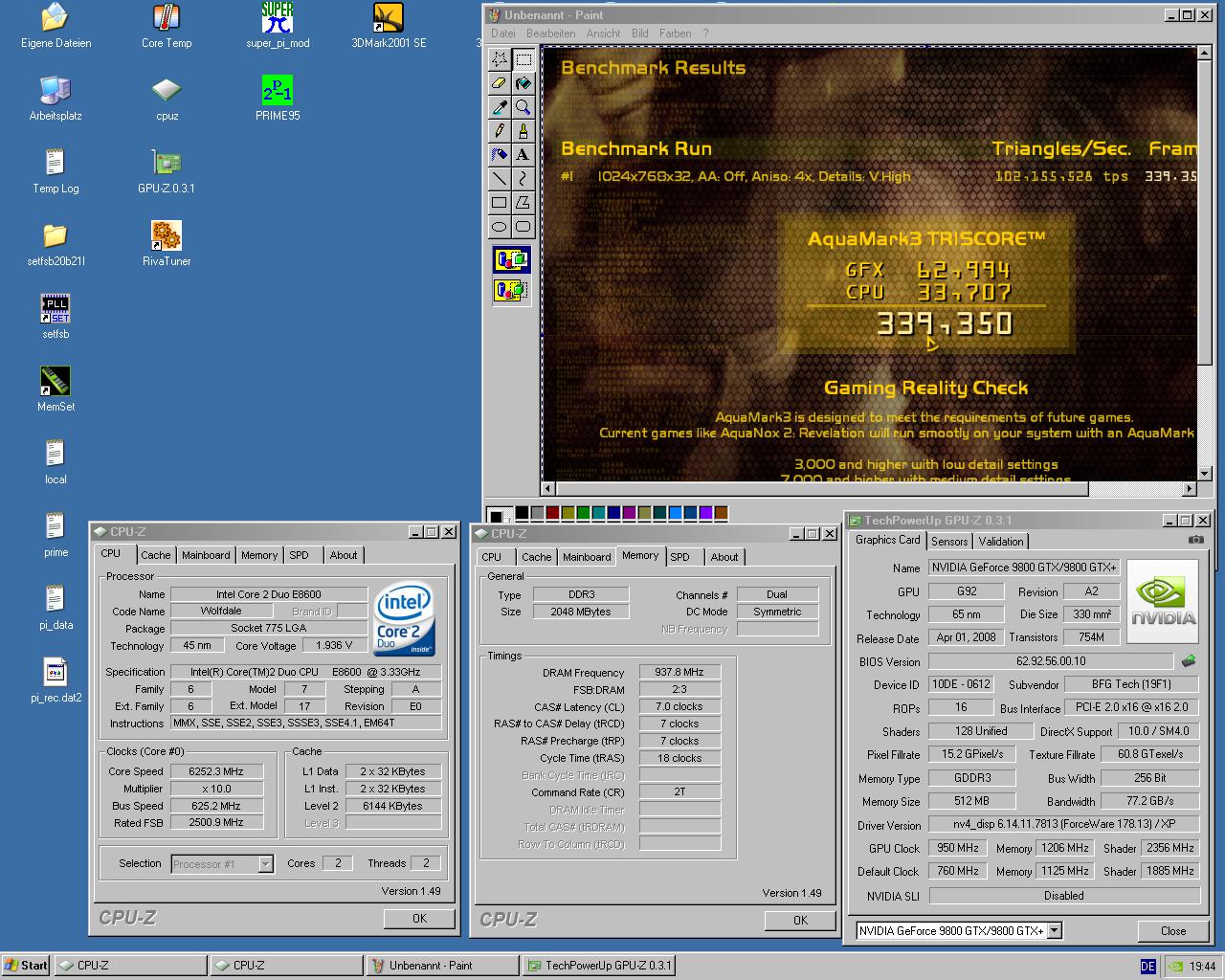Click the Close button in GPU-Z
Image resolution: width=1225 pixels, height=980 pixels.
coord(1173,930)
